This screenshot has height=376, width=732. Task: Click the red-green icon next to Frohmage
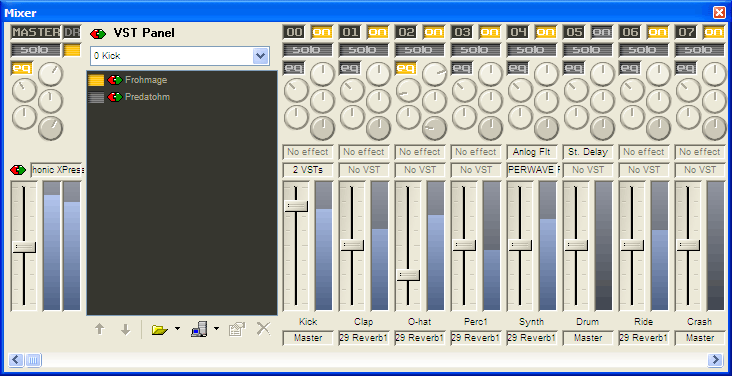click(115, 80)
